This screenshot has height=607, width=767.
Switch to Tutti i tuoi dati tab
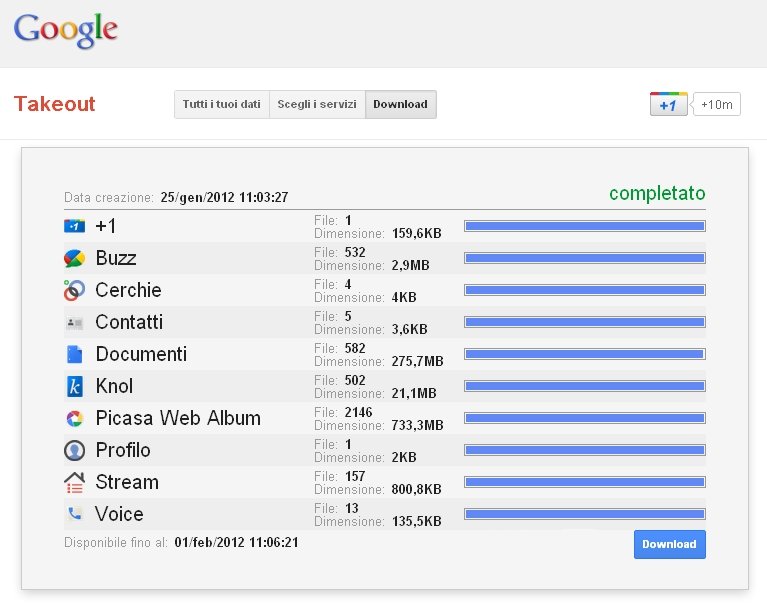[222, 104]
